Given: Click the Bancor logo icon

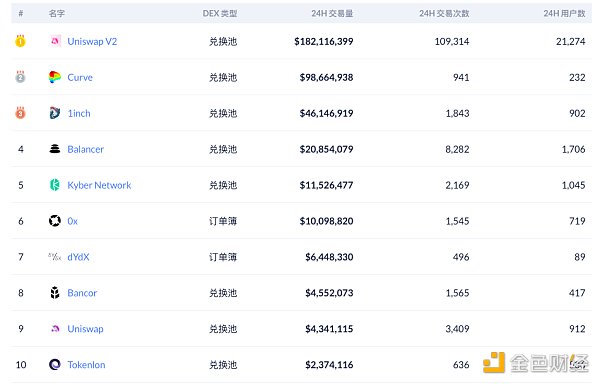Looking at the screenshot, I should [55, 293].
